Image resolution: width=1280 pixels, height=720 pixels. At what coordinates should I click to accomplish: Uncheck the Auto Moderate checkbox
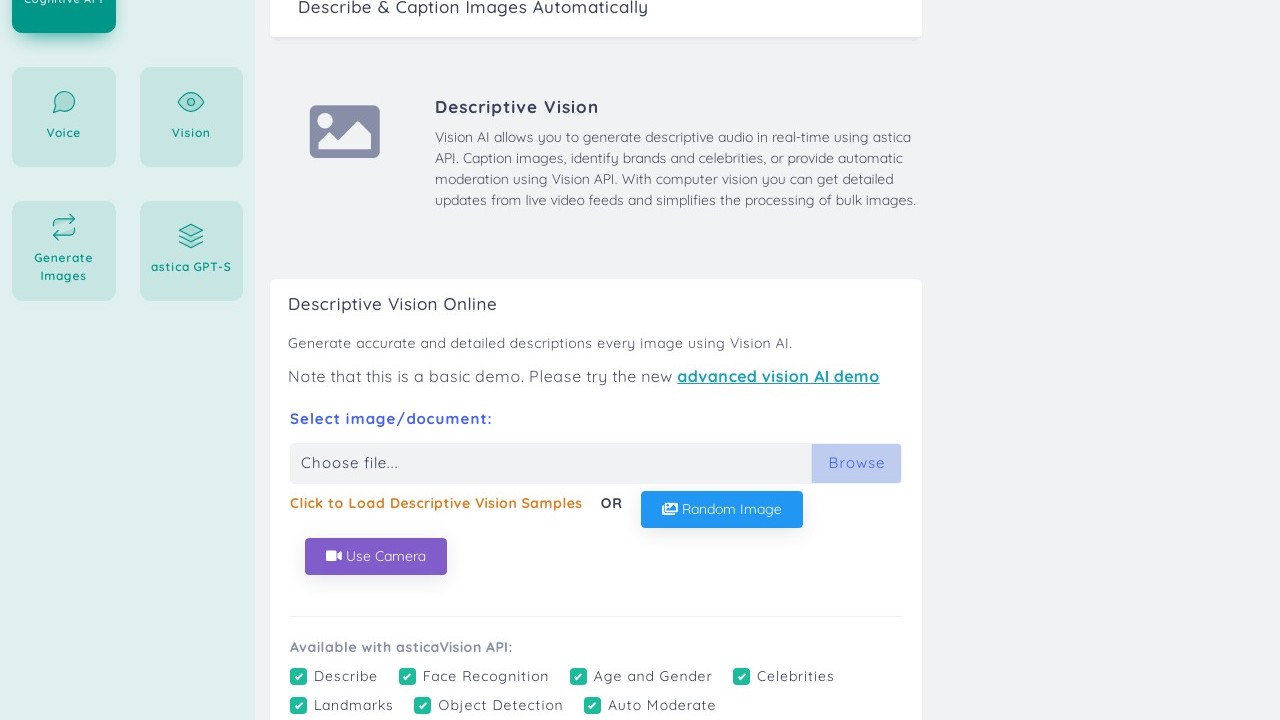click(x=593, y=706)
